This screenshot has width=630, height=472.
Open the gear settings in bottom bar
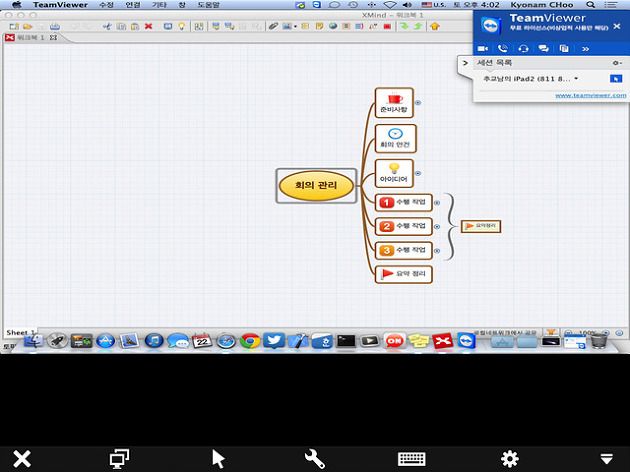[509, 458]
